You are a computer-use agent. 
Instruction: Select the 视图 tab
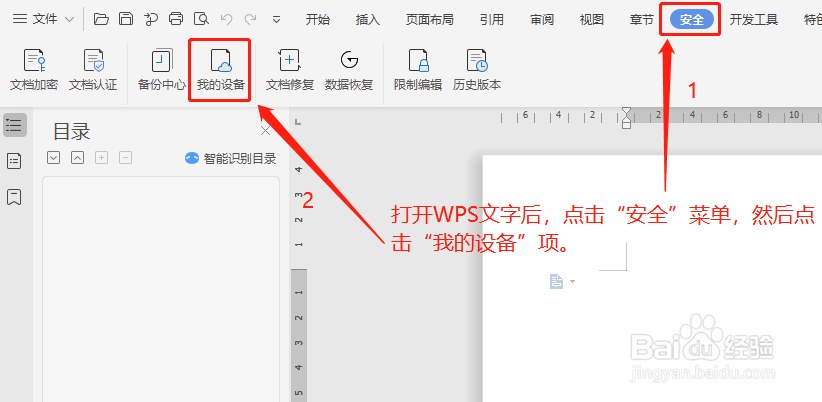point(592,20)
